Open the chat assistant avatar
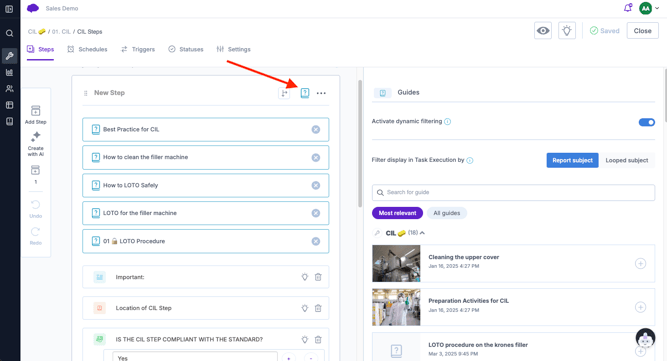Viewport: 667px width, 361px height. click(645, 338)
